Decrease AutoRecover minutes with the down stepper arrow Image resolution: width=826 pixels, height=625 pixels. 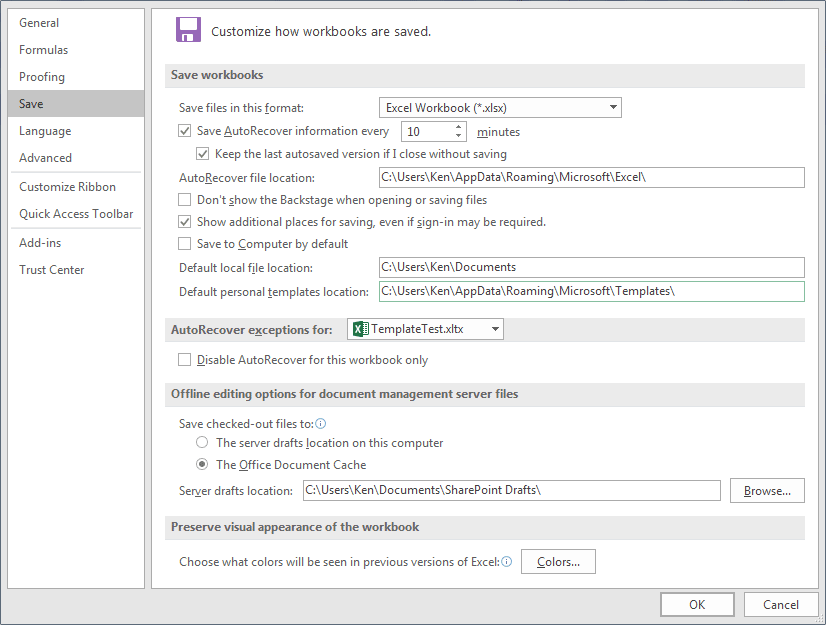pos(458,135)
